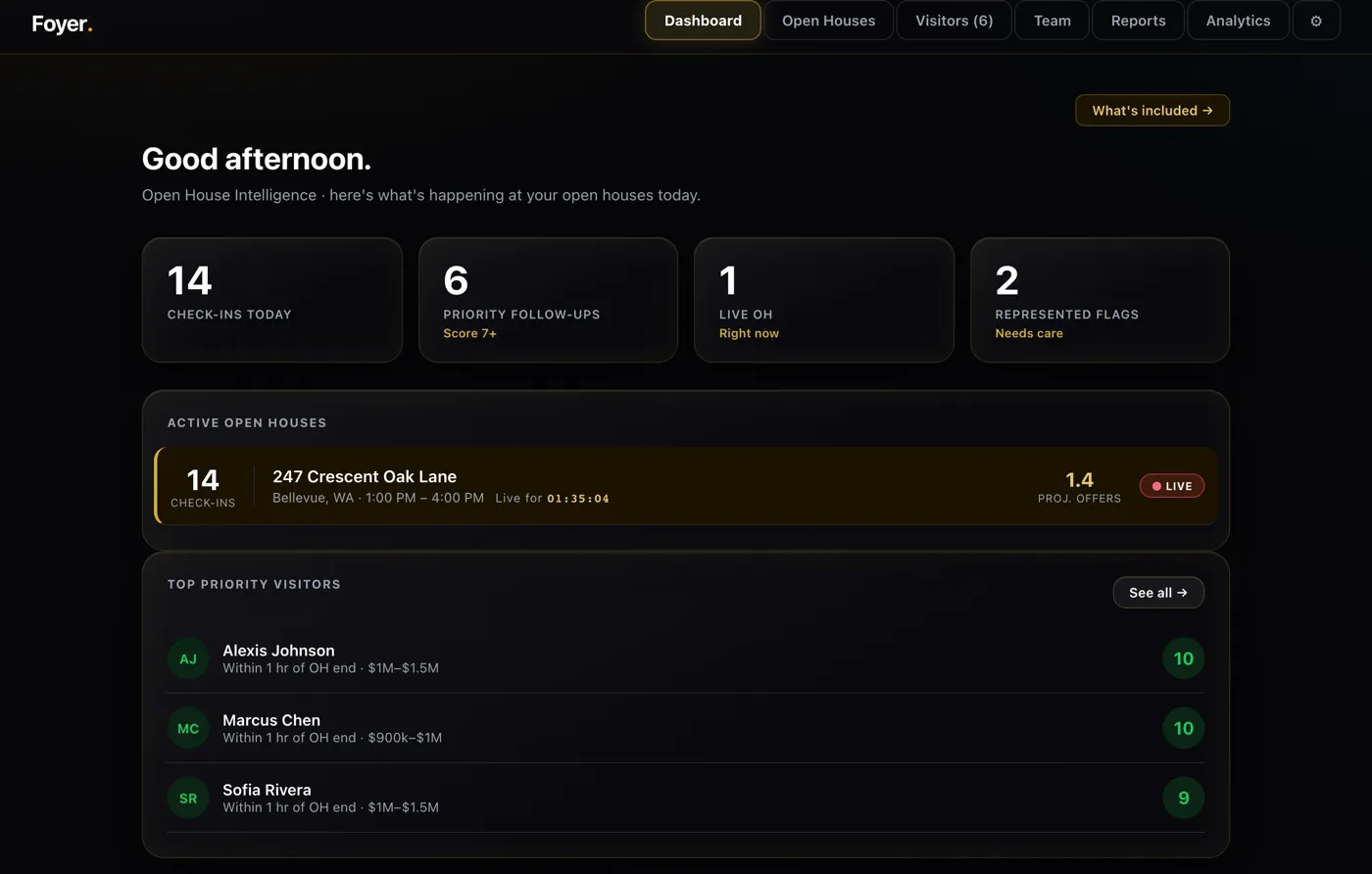The height and width of the screenshot is (874, 1372).
Task: Click the 14 check-ins count in open house row
Action: (x=203, y=480)
